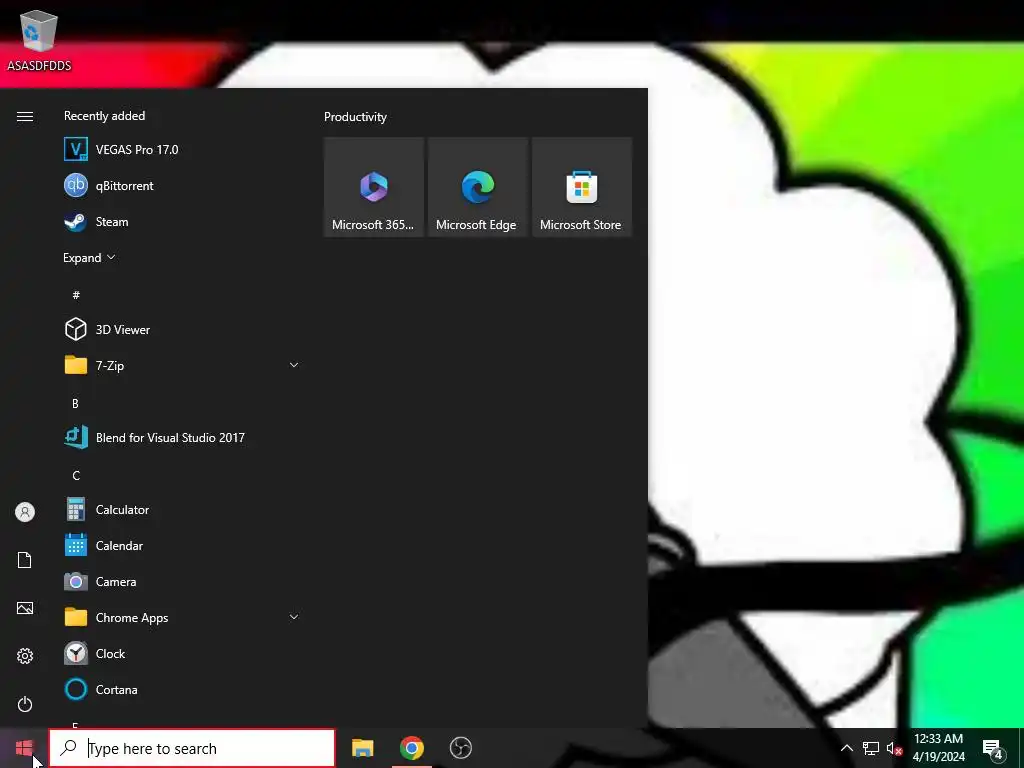1024x768 pixels.
Task: Open Documents from Start sidebar
Action: (25, 560)
